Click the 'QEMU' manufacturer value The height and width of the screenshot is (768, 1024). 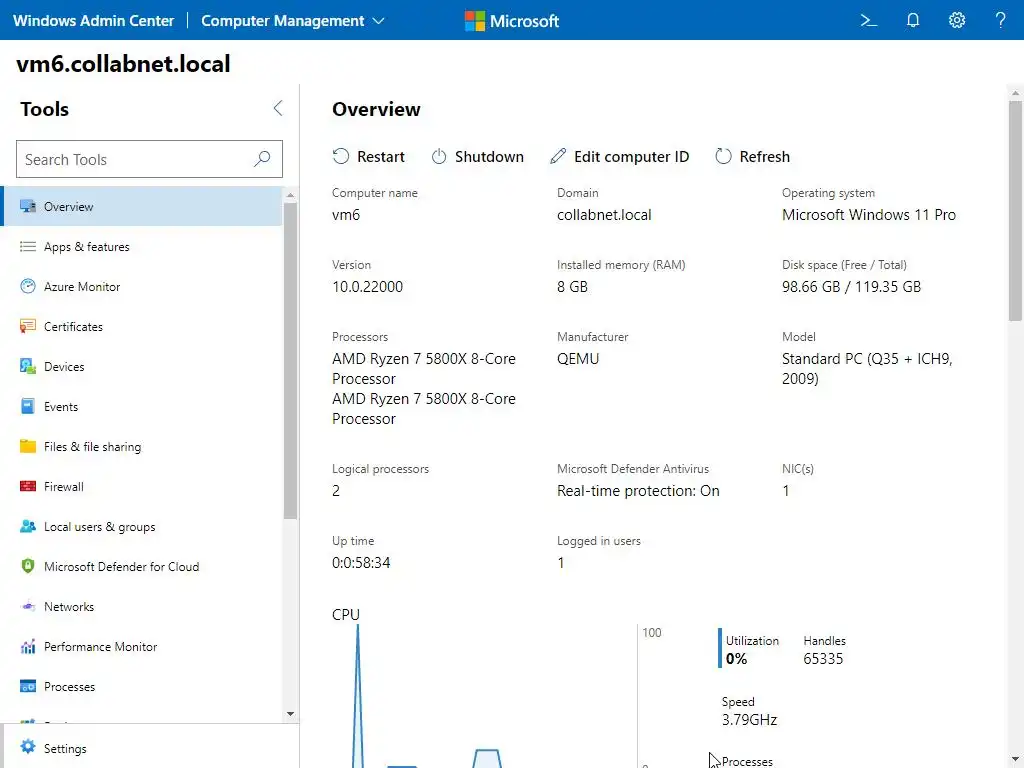click(x=577, y=359)
